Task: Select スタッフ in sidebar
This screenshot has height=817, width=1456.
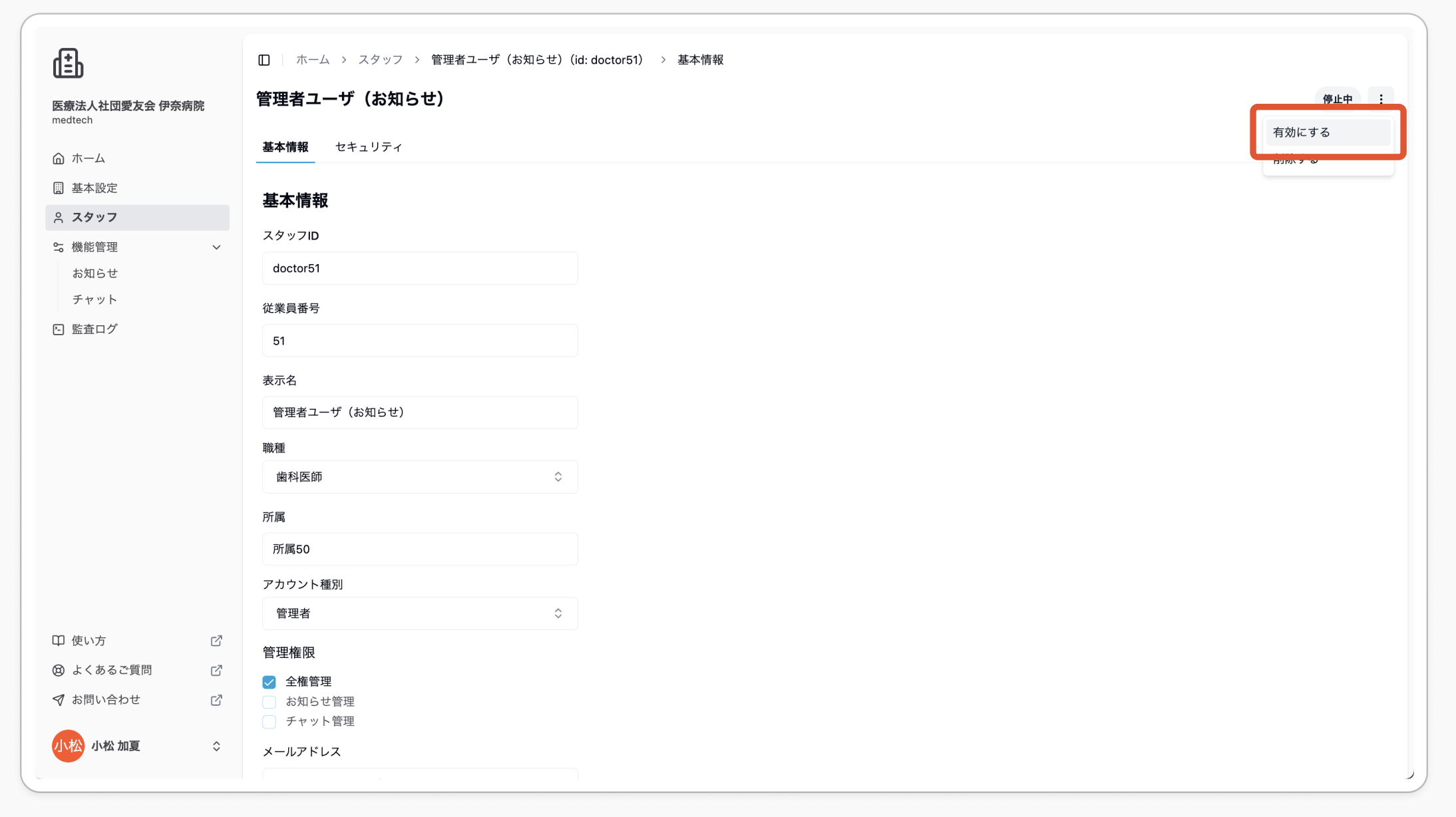Action: point(137,218)
